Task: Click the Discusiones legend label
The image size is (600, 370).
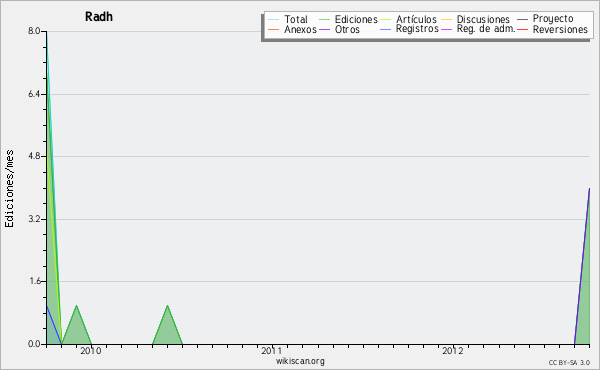Action: (483, 20)
